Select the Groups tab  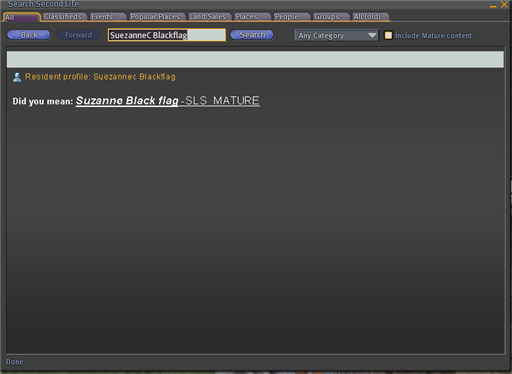[x=331, y=17]
